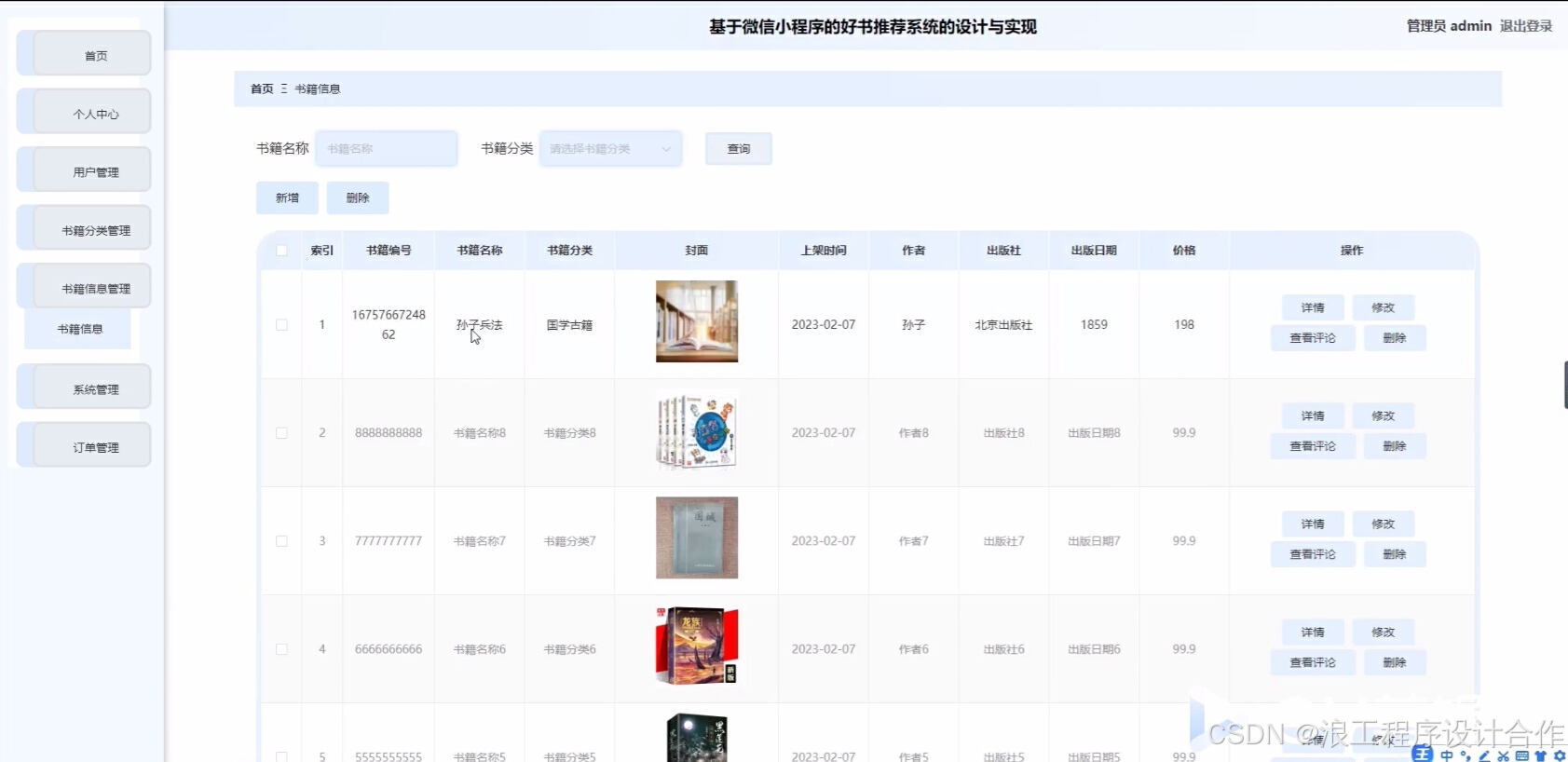Viewport: 1568px width, 762px height.
Task: Click the 查询 button
Action: pyautogui.click(x=738, y=149)
